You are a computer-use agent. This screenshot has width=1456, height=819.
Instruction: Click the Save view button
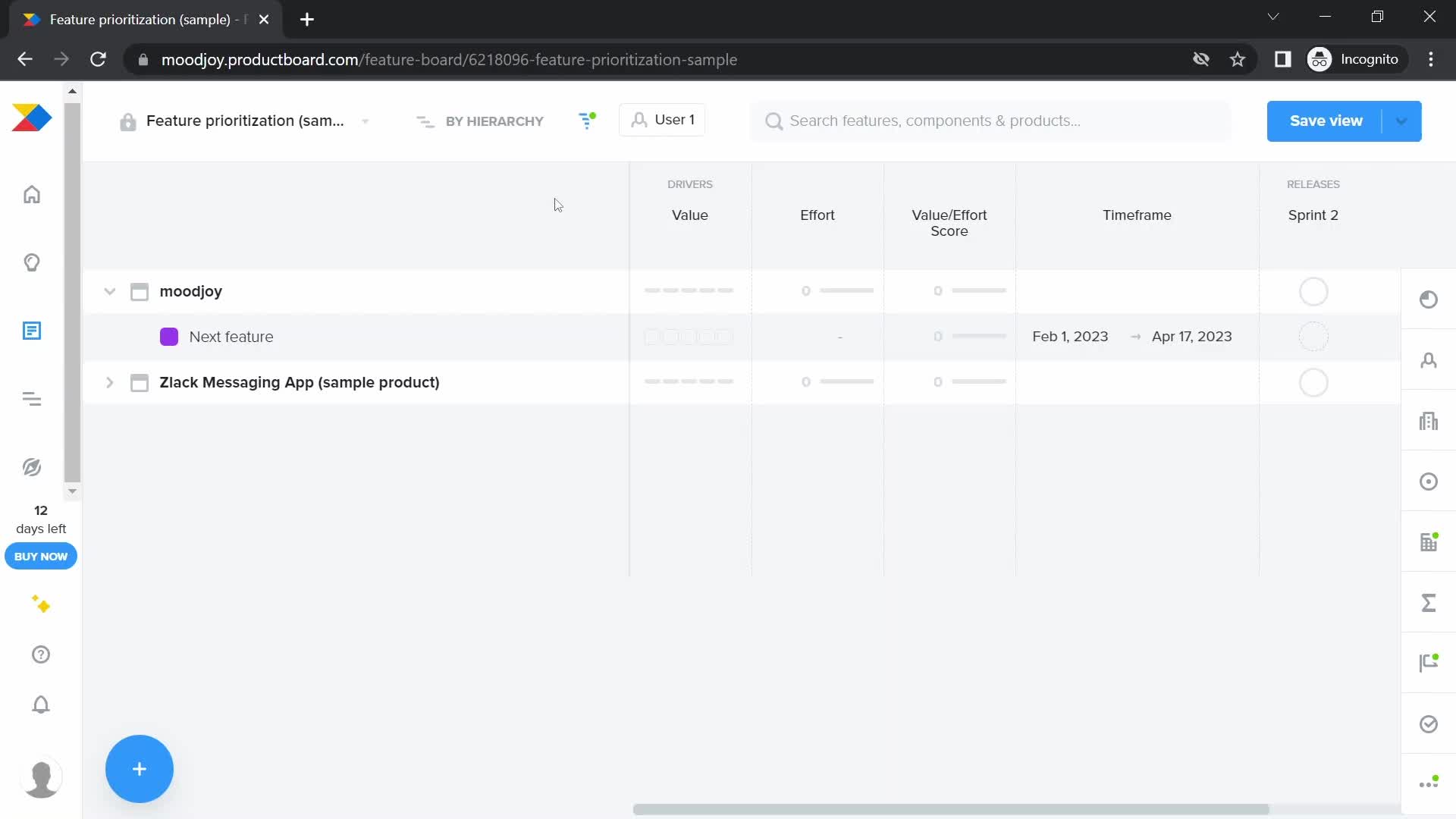pos(1326,121)
